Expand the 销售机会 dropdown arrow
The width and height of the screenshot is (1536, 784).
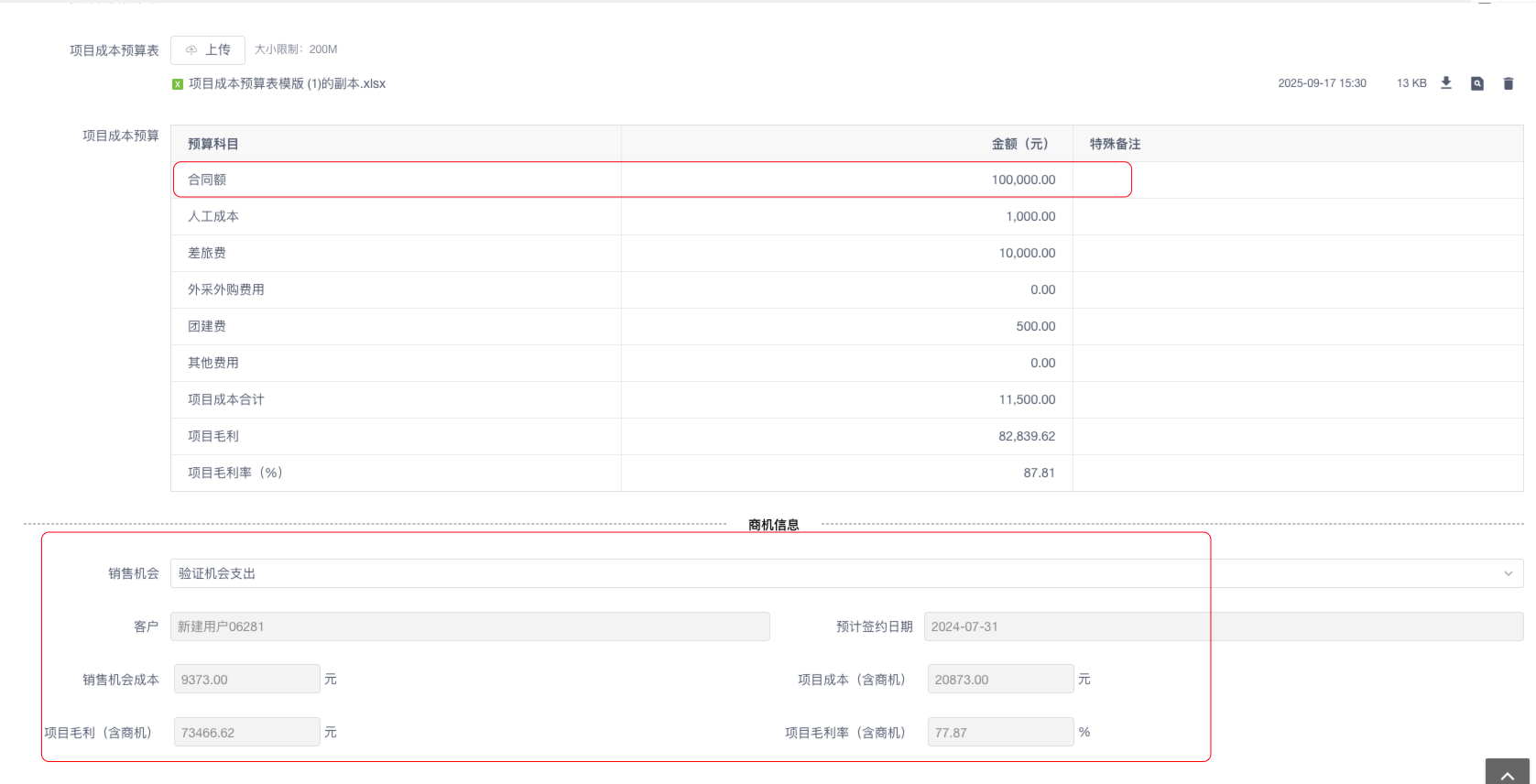[1508, 573]
